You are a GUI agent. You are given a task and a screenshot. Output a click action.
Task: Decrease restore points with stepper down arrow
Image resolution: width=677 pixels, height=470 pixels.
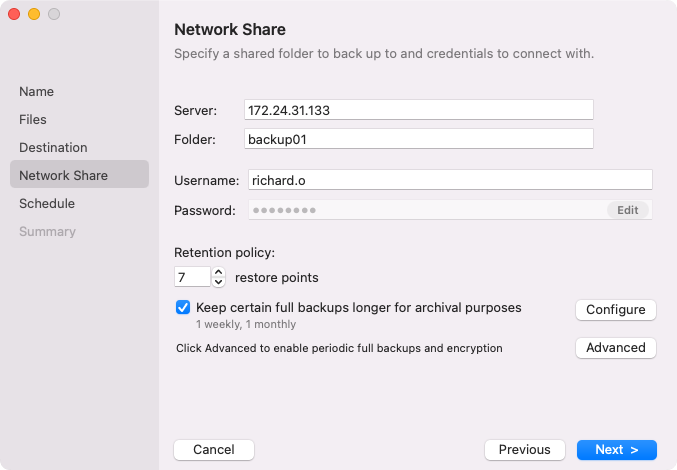[219, 283]
